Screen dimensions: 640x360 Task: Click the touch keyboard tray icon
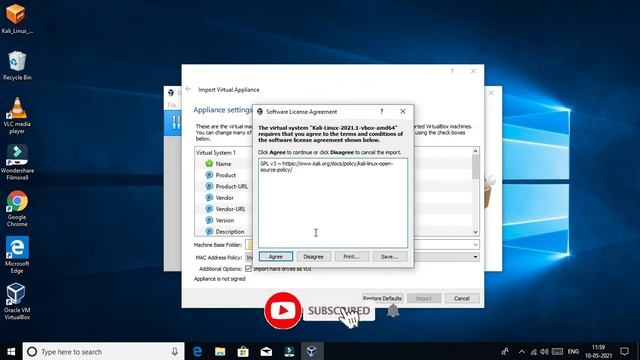click(x=557, y=351)
